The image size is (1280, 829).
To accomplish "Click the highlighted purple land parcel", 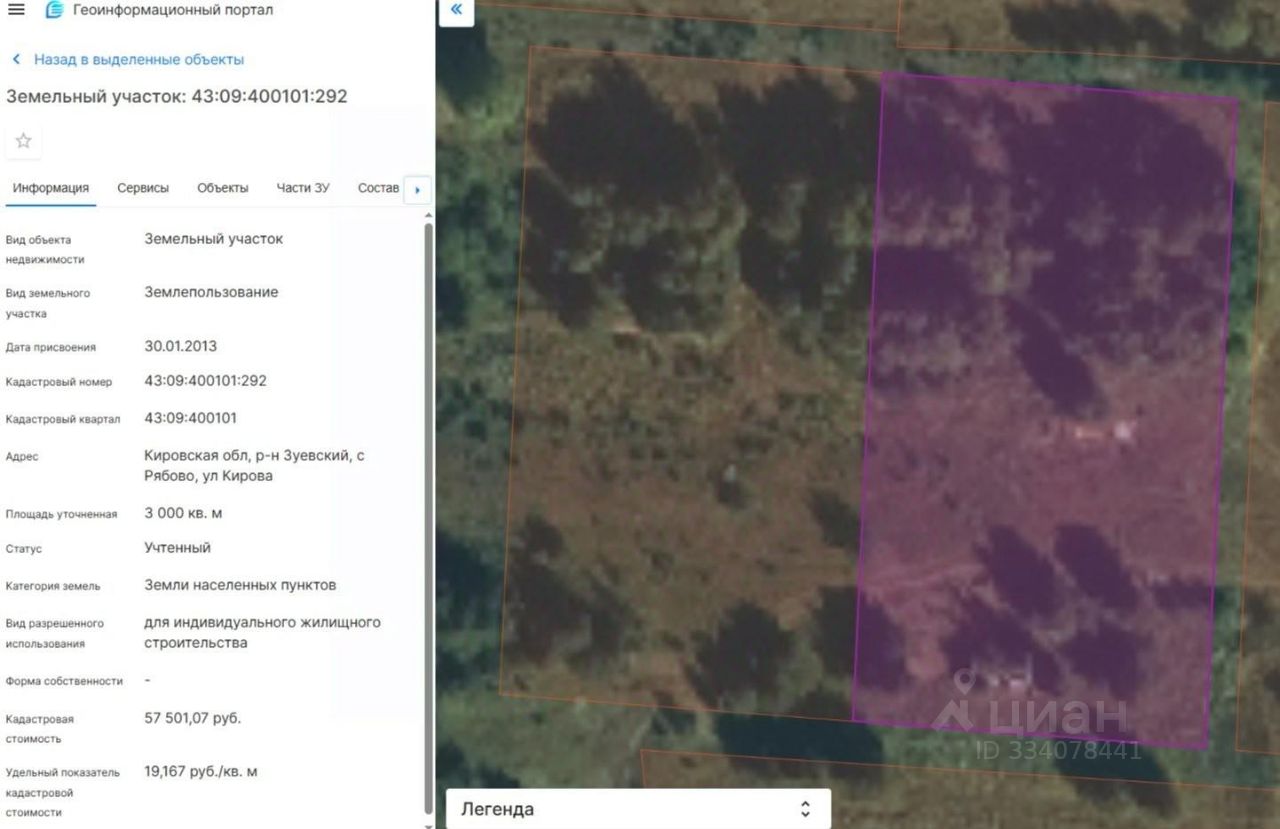I will click(1045, 410).
